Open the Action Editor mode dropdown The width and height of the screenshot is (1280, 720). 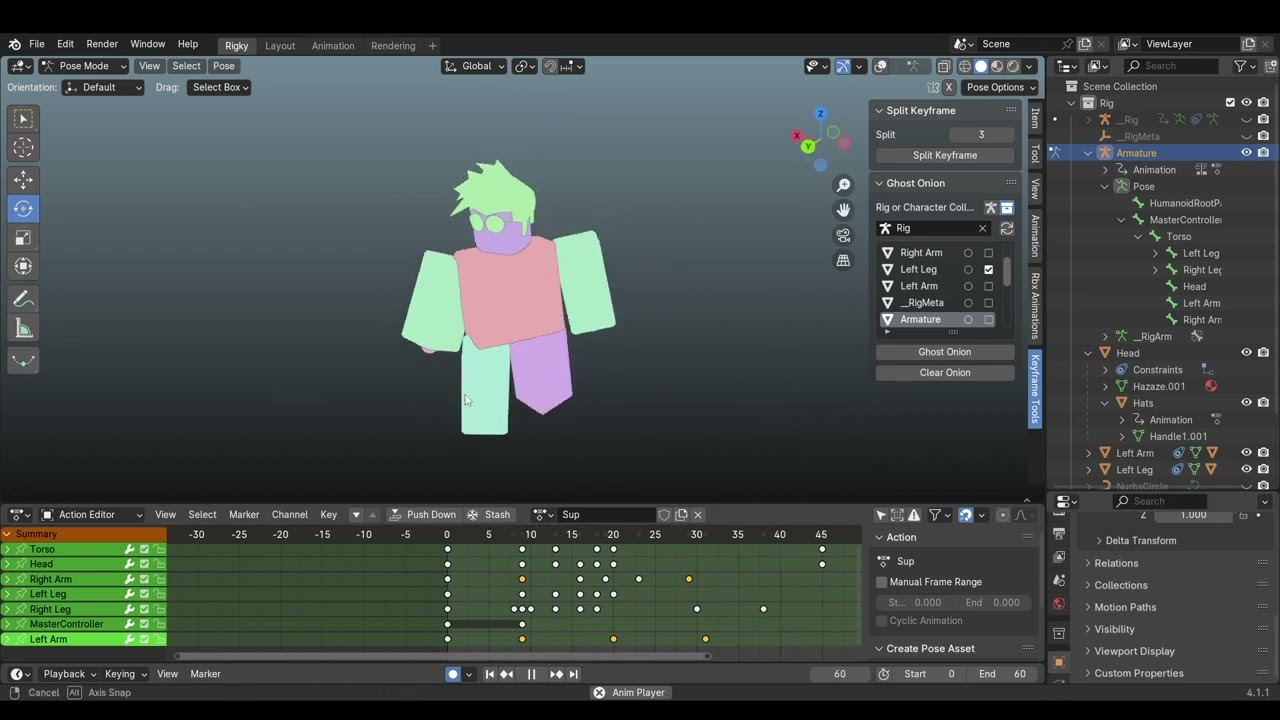click(90, 515)
